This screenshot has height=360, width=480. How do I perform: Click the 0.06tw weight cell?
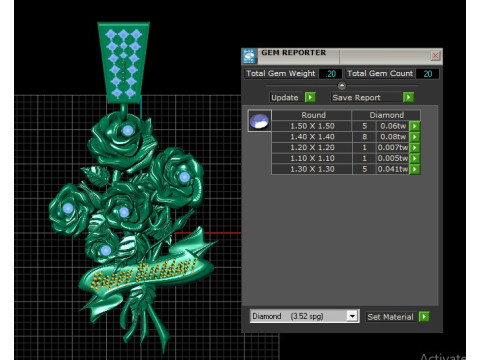point(393,126)
